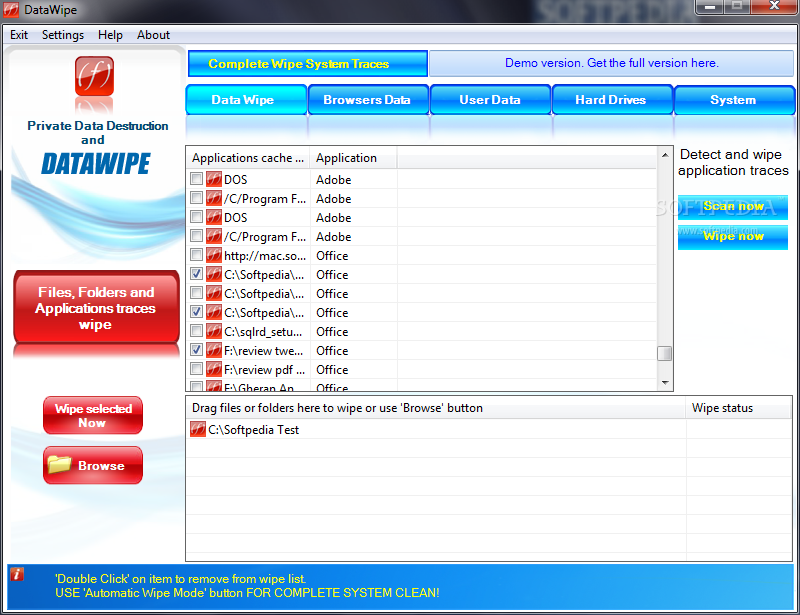This screenshot has width=800, height=615.
Task: Click the Browse button
Action: (x=93, y=465)
